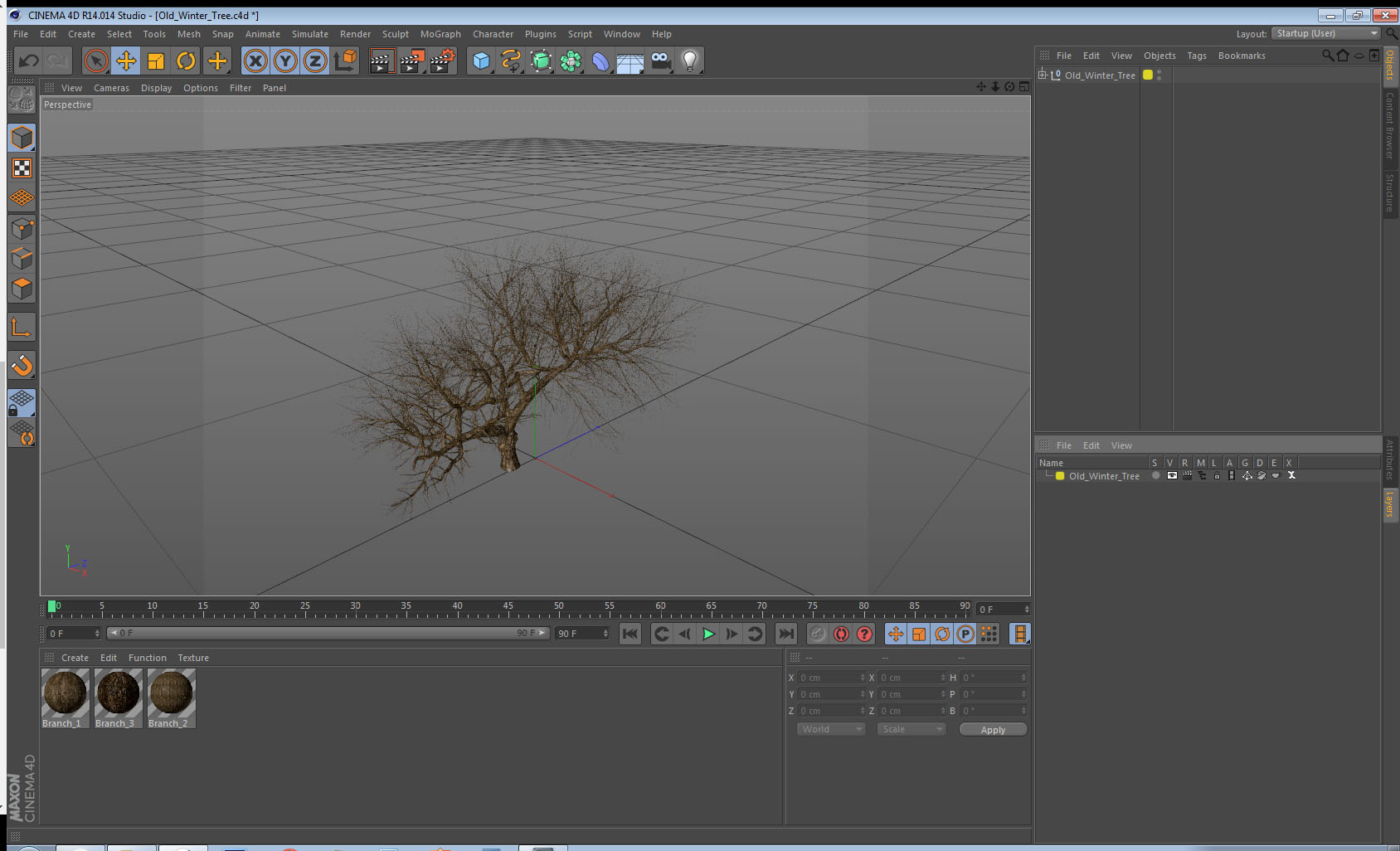Viewport: 1400px width, 851px height.
Task: Select the Branch_2 material thumbnail
Action: 171,698
